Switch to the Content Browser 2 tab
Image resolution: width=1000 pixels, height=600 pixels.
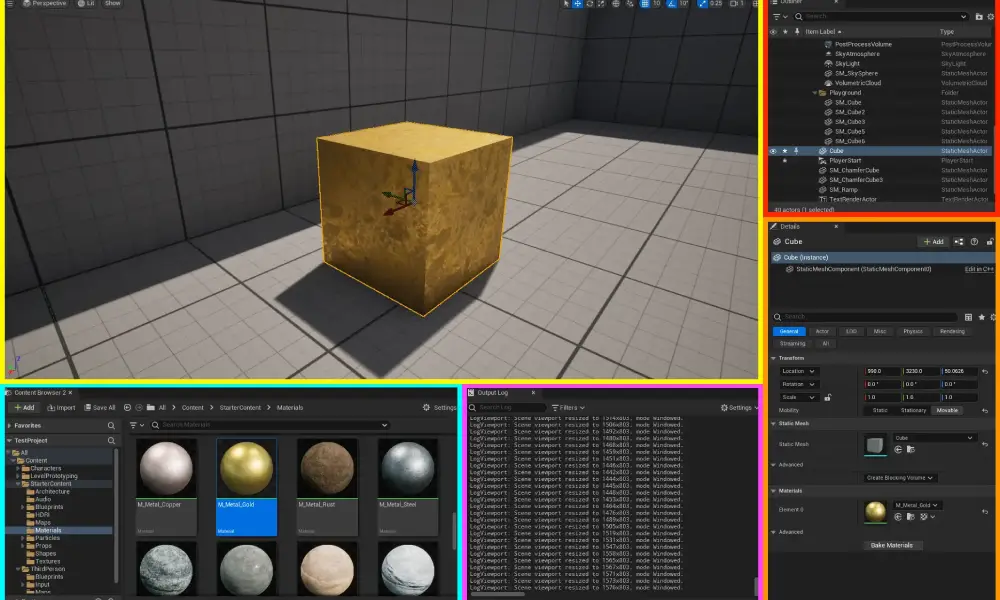point(39,393)
